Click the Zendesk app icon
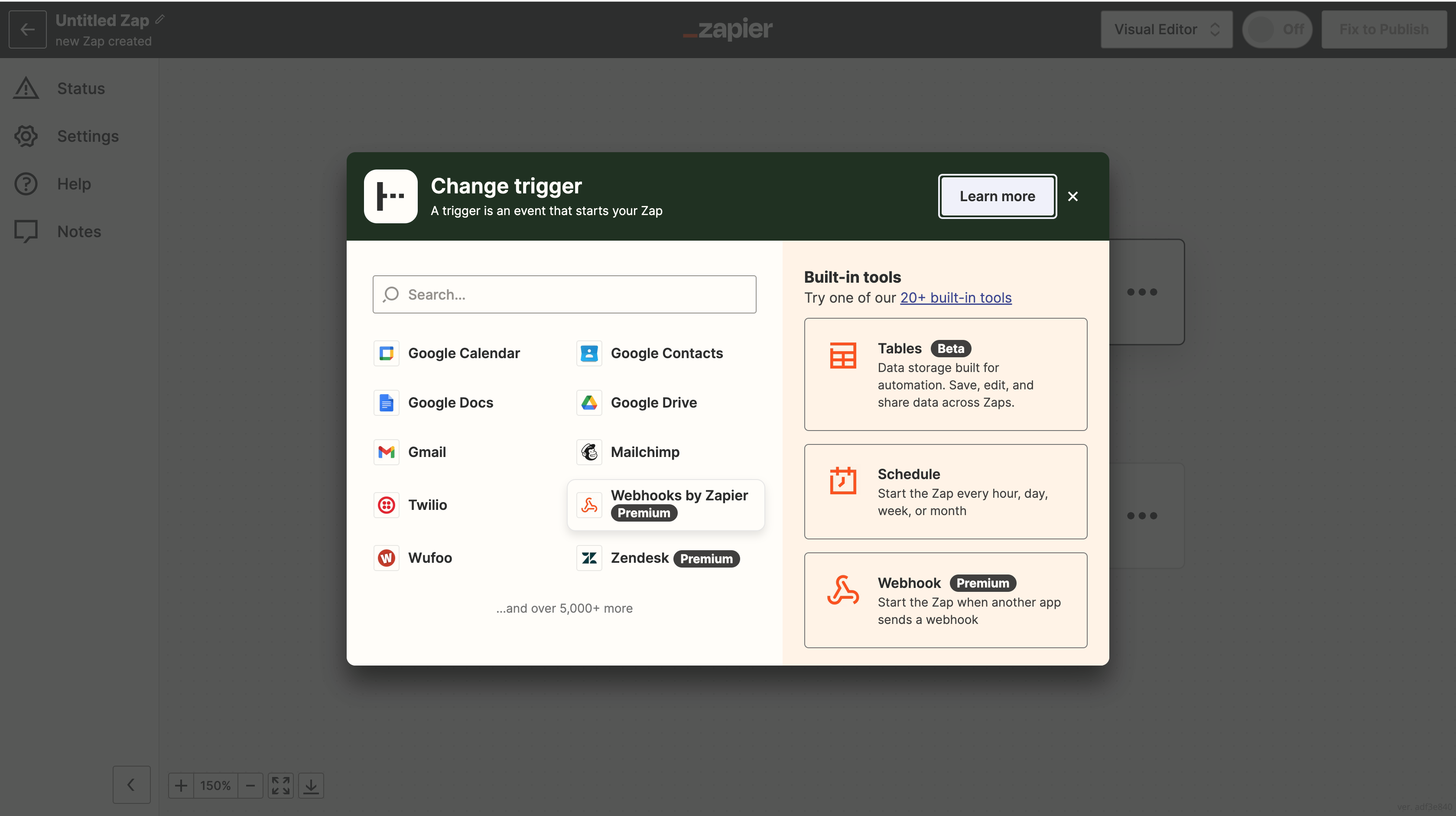This screenshot has width=1456, height=816. click(589, 558)
